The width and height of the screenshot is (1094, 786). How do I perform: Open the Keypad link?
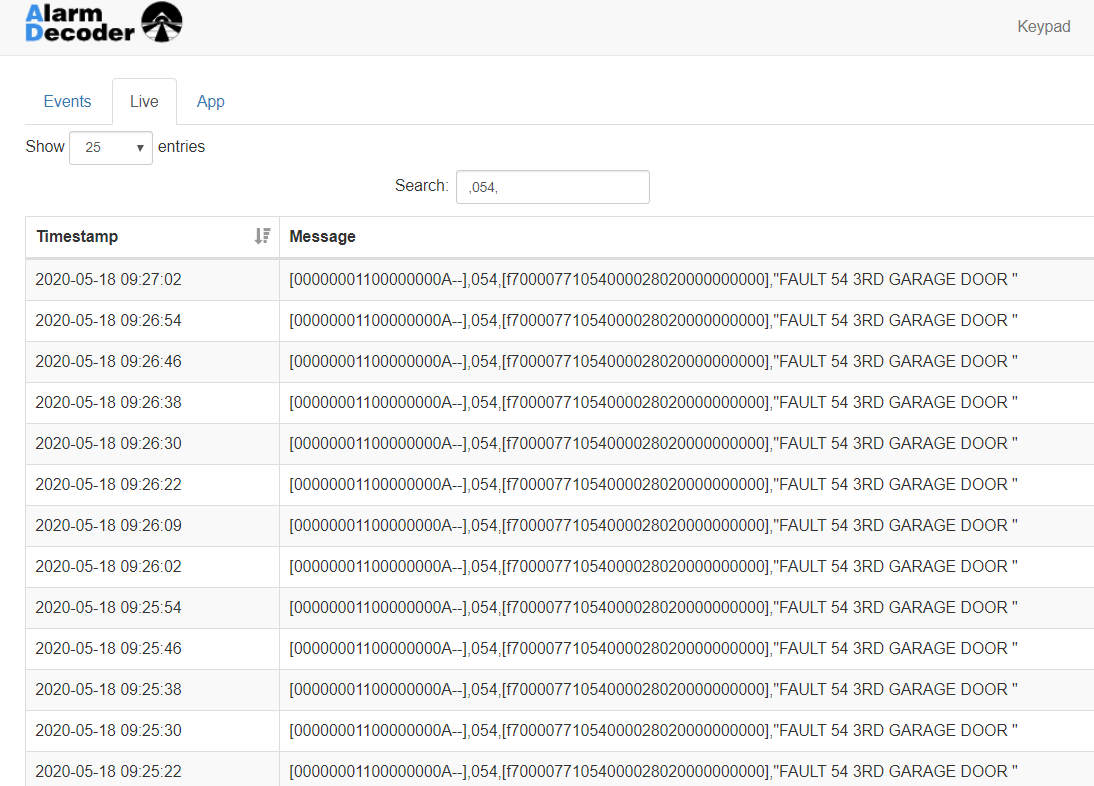click(x=1043, y=27)
